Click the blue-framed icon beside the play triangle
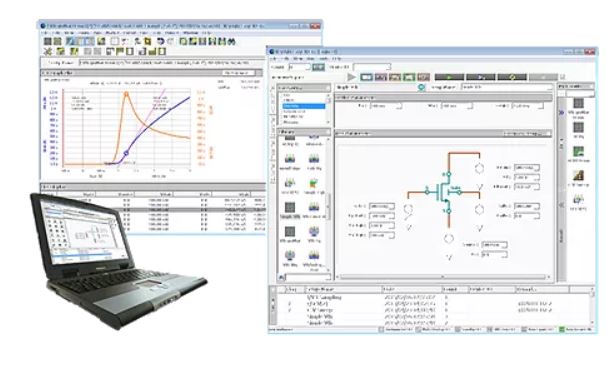This screenshot has width=616, height=368. 366,77
